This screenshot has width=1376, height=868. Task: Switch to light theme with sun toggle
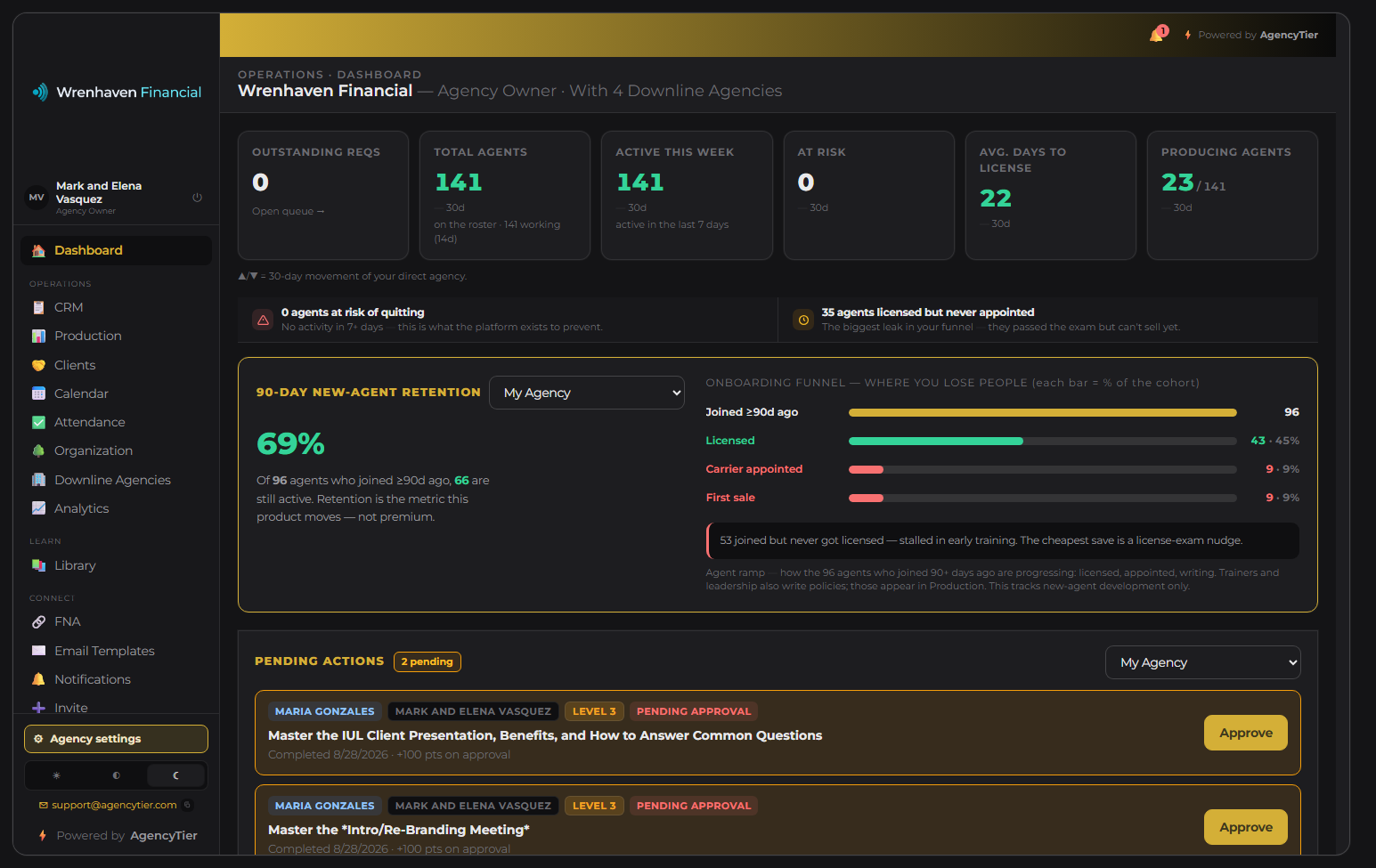tap(56, 775)
